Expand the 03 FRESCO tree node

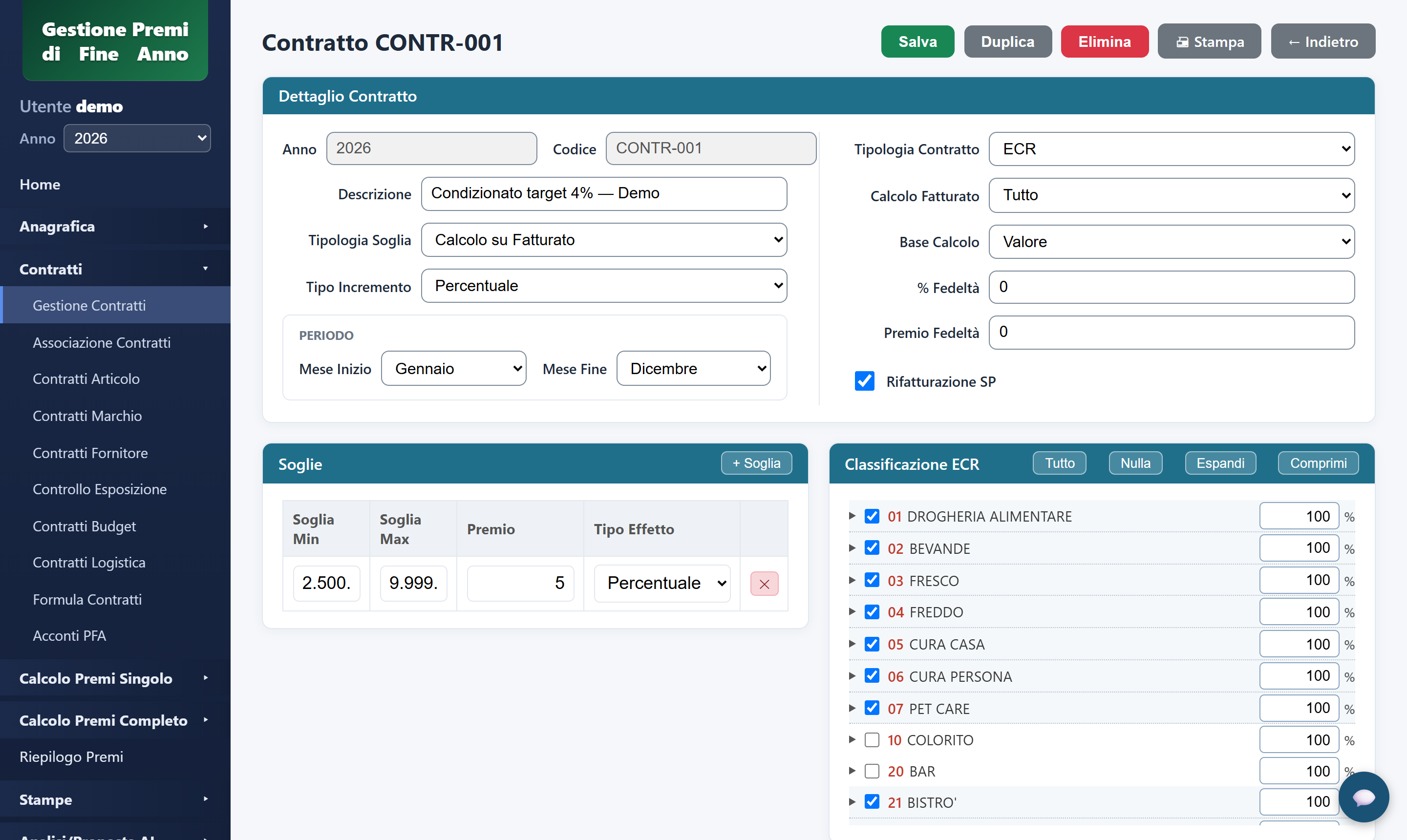[852, 580]
